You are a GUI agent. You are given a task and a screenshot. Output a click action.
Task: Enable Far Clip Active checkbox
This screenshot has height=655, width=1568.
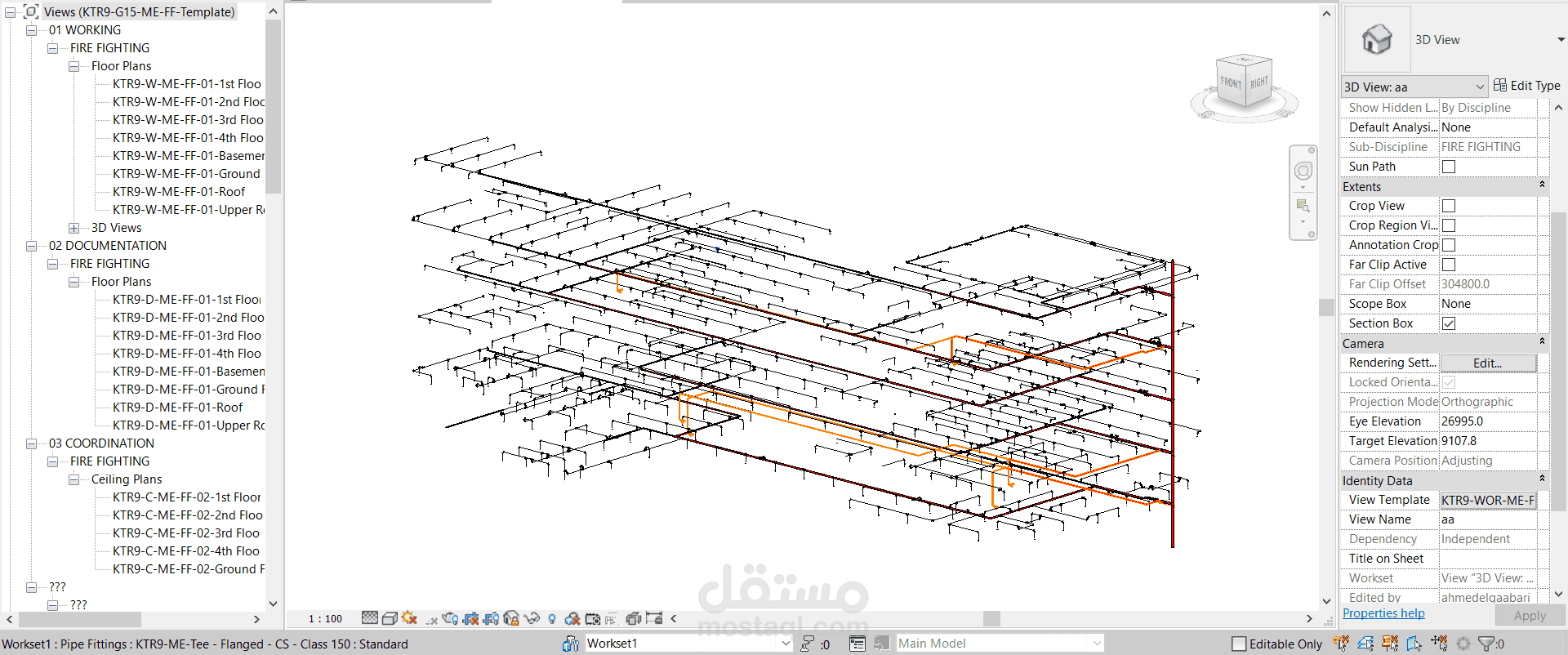click(1449, 265)
